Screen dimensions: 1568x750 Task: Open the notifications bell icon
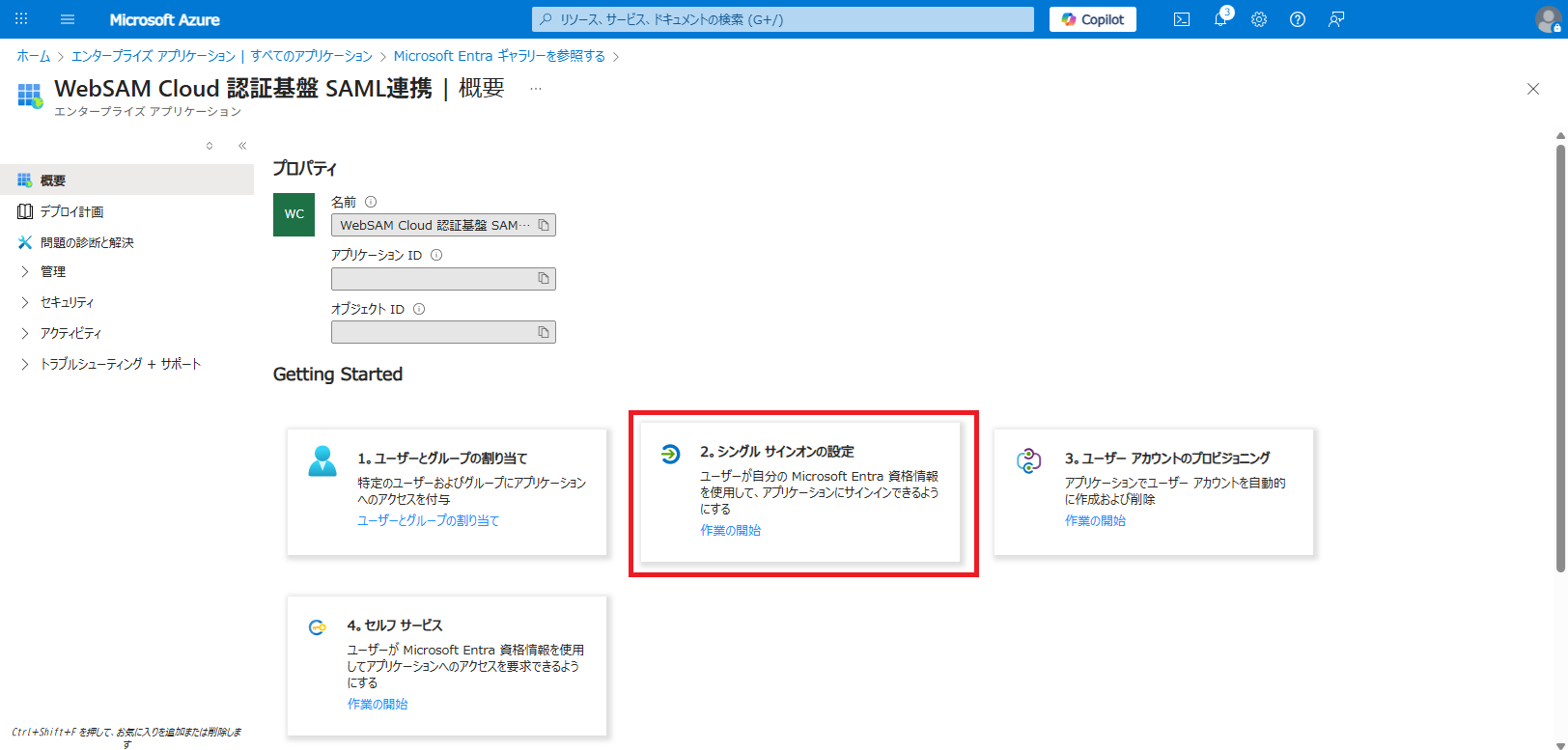1220,19
